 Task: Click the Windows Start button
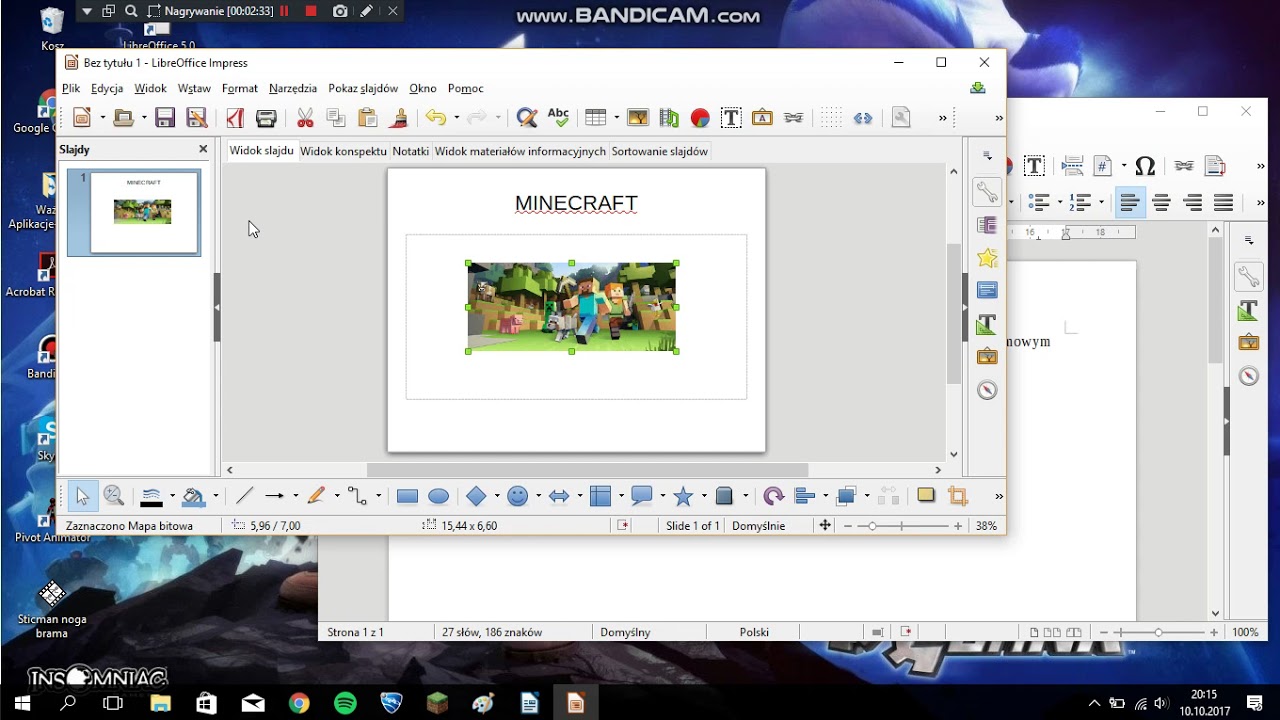tap(22, 703)
